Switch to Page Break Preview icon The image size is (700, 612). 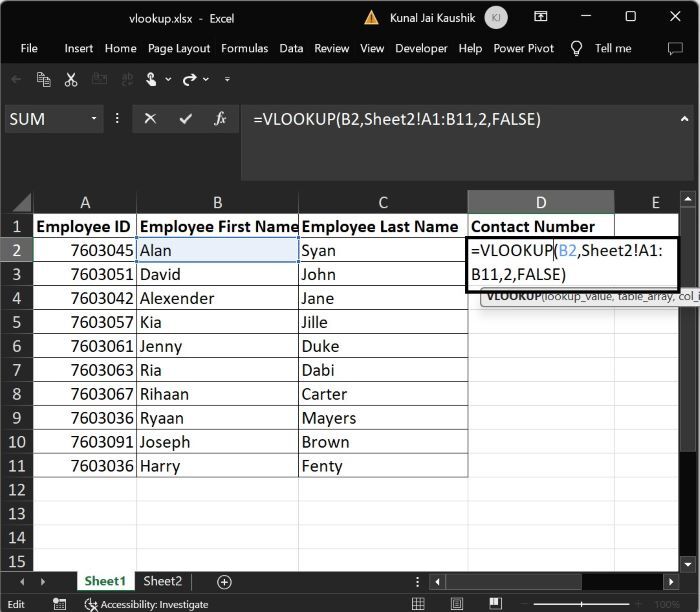496,604
